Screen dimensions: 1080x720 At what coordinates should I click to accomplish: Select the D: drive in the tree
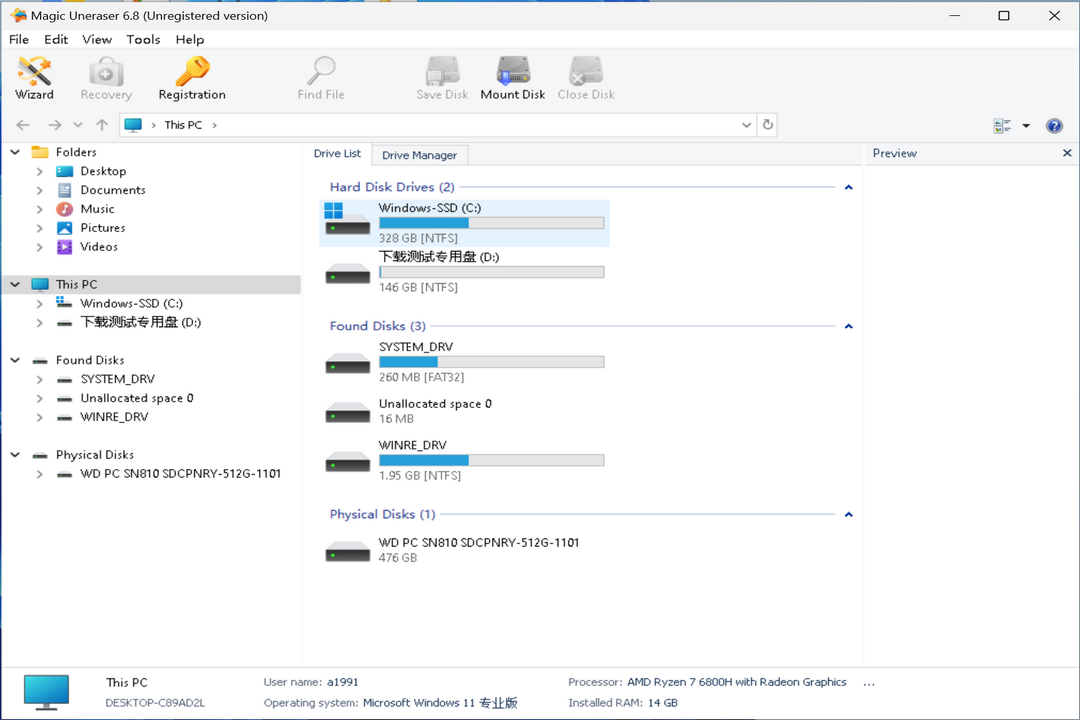point(141,322)
